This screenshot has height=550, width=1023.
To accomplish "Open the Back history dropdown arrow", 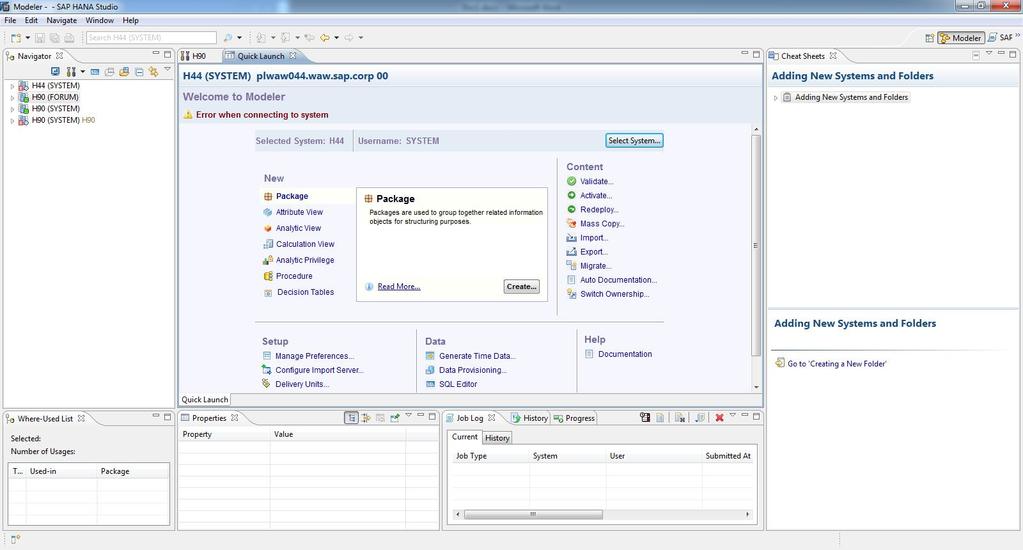I will click(337, 38).
